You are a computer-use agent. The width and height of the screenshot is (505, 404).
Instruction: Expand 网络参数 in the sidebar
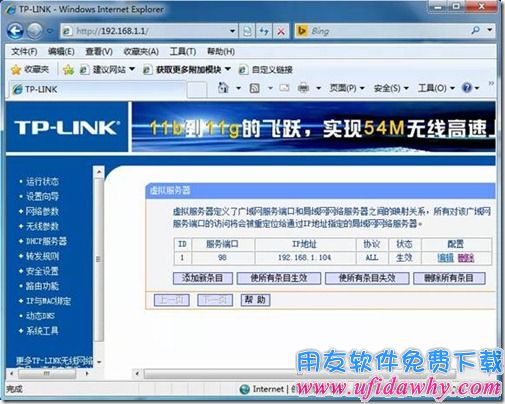click(42, 211)
